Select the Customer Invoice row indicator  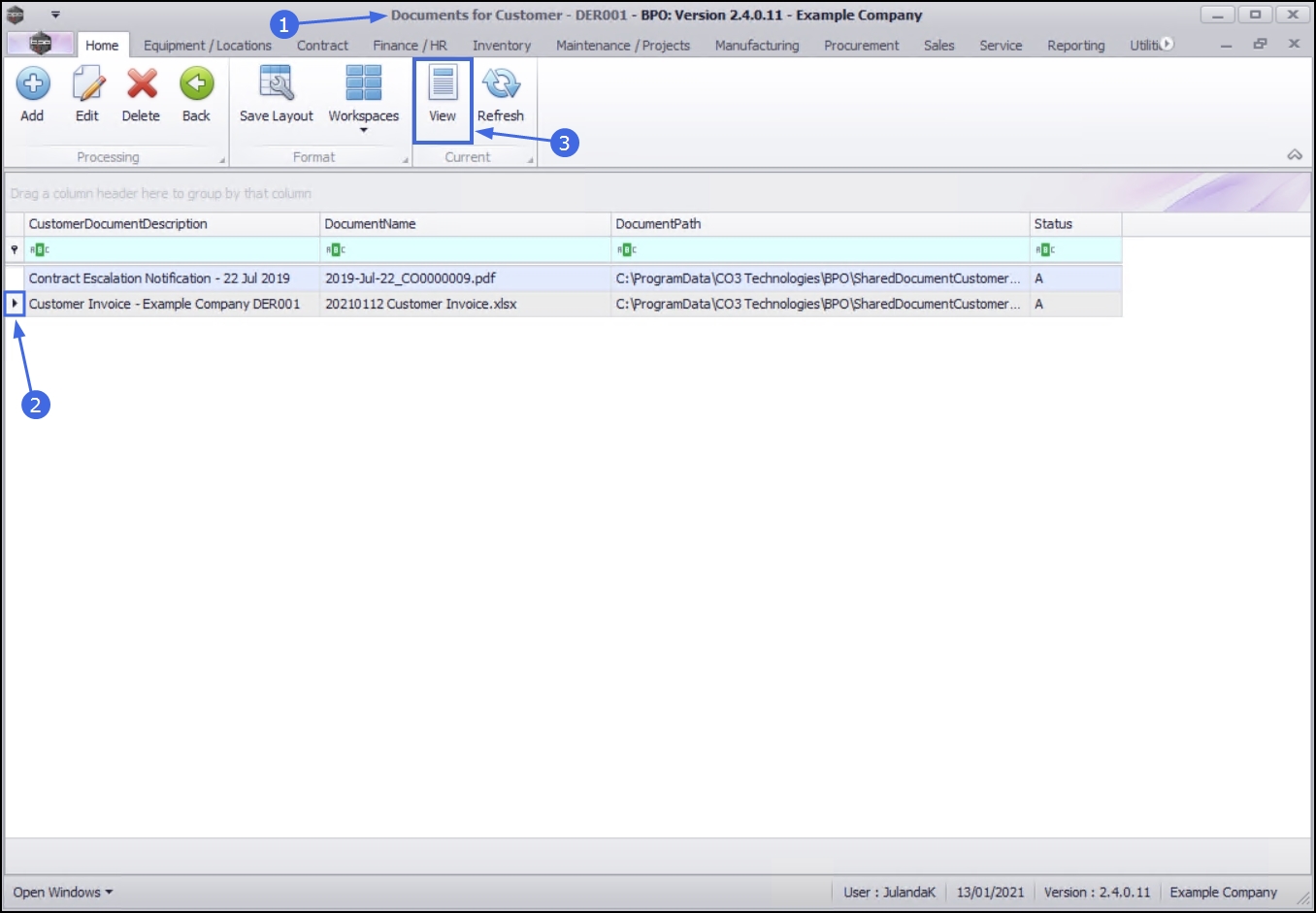coord(15,304)
